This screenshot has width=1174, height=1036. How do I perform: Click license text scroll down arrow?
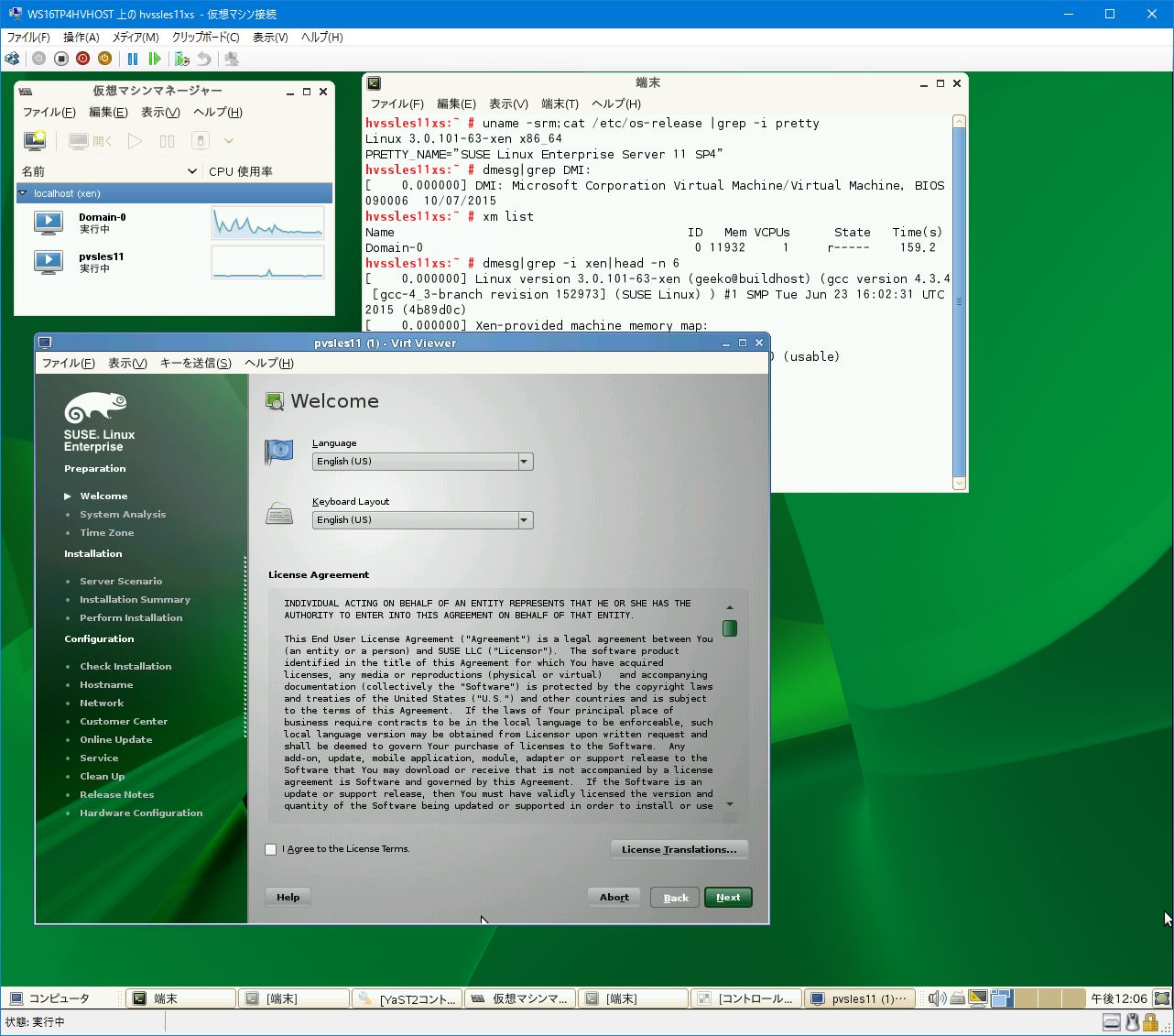tap(730, 804)
